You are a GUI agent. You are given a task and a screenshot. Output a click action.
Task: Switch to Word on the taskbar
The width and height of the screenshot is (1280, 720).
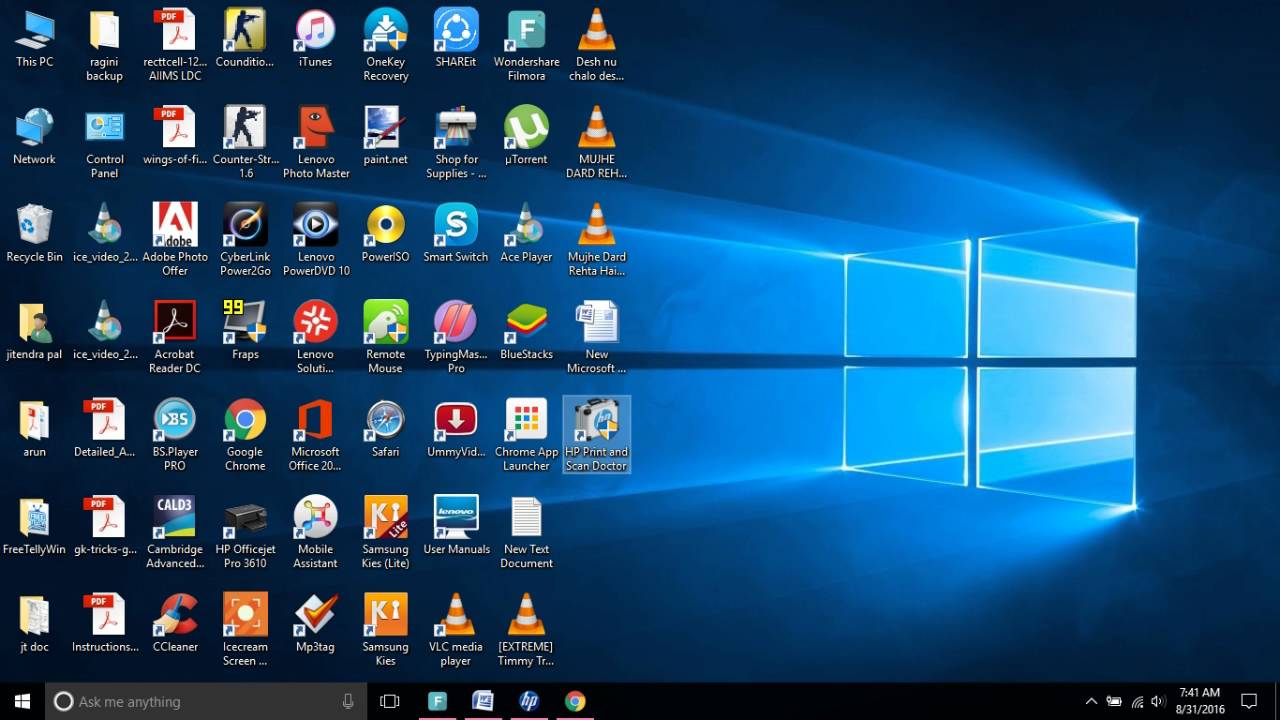click(x=483, y=701)
